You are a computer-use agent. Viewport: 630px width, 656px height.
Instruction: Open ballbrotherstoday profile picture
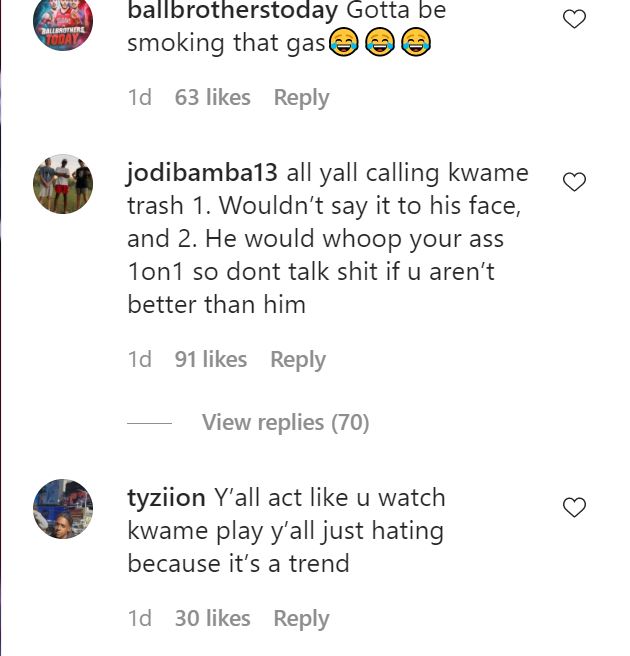63,22
